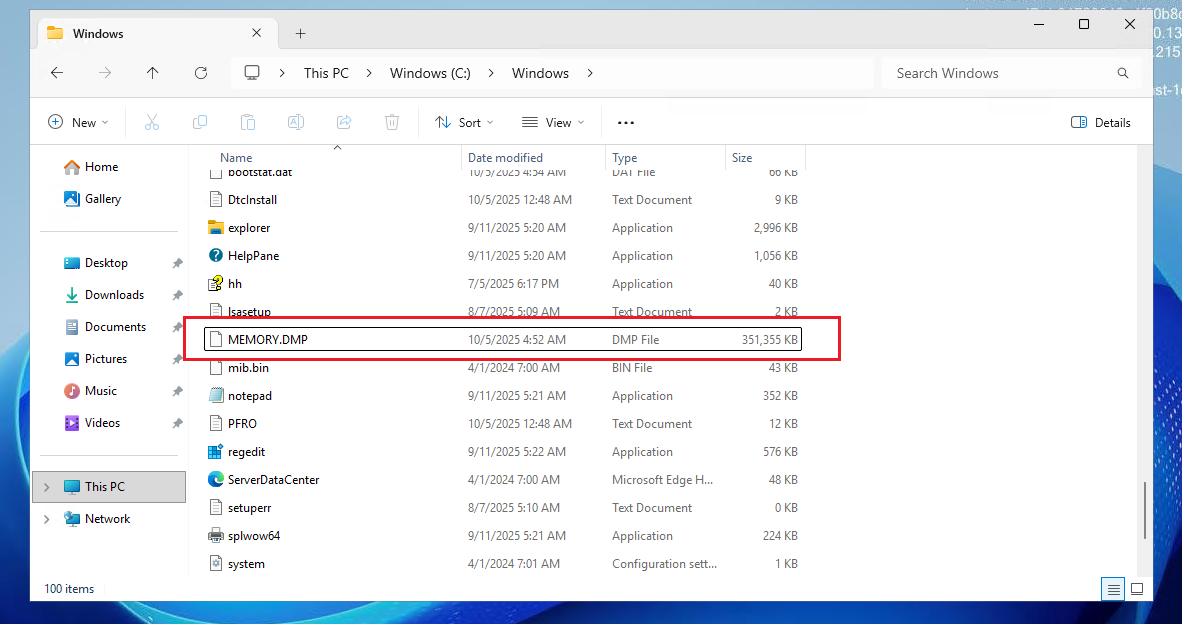Expand the This PC tree node
The width and height of the screenshot is (1182, 624).
[47, 487]
